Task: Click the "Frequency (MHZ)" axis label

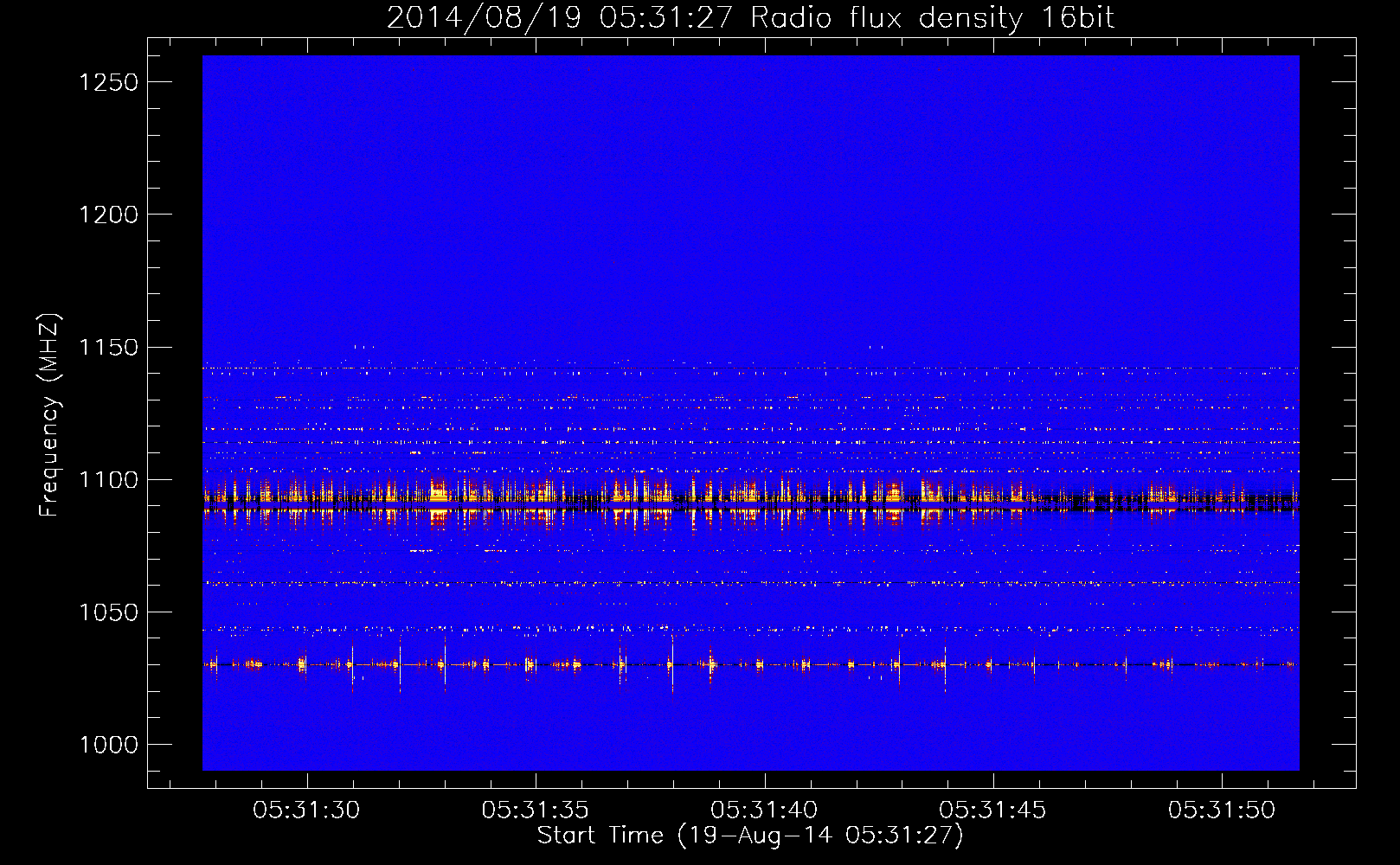Action: (x=49, y=415)
